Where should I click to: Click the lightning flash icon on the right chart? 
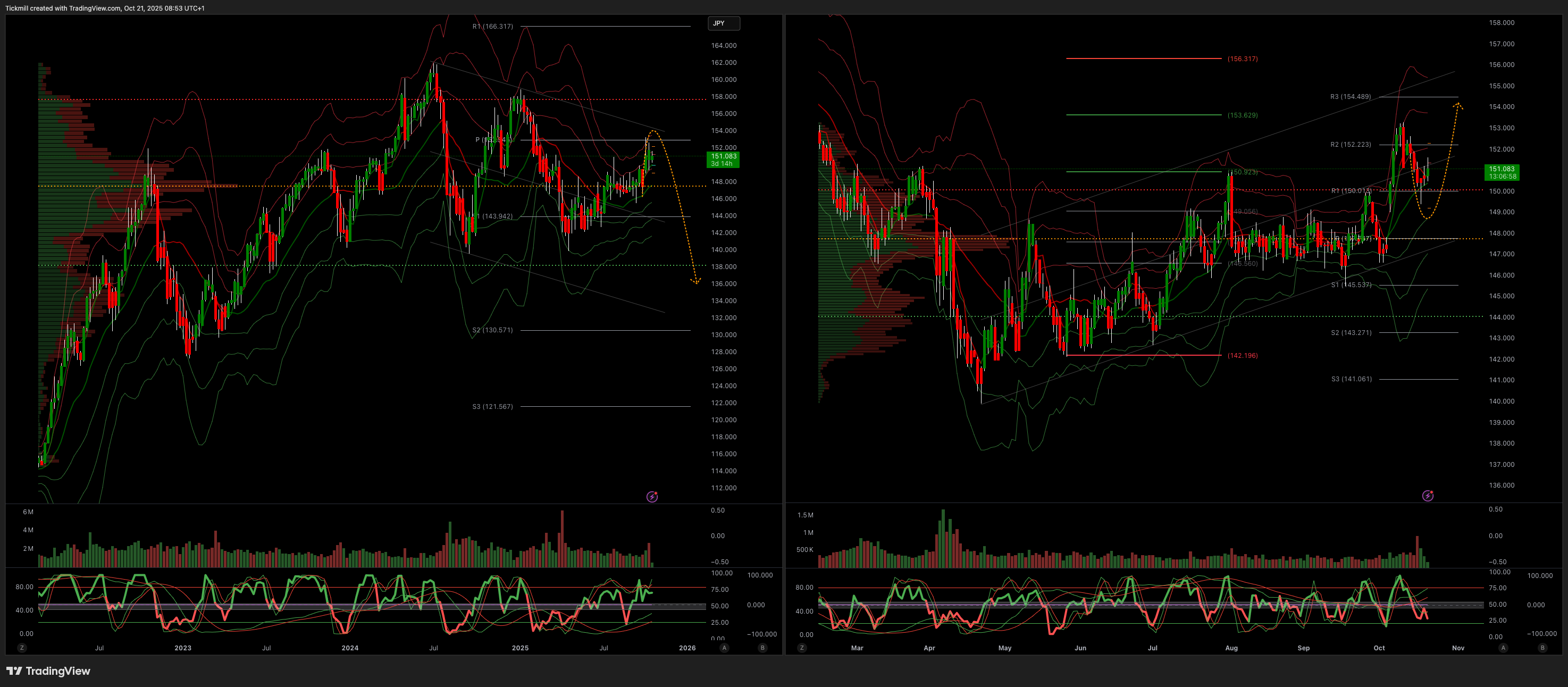1428,496
